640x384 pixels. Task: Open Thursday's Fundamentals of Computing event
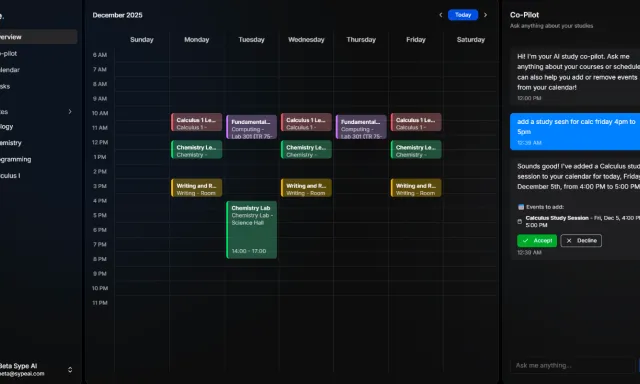click(361, 127)
